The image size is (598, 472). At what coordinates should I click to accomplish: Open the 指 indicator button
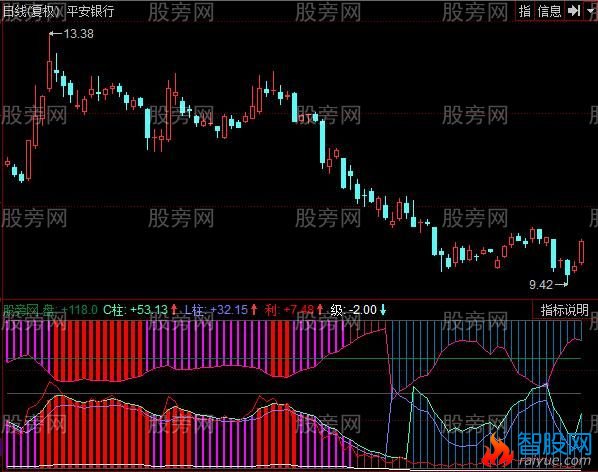(x=525, y=11)
